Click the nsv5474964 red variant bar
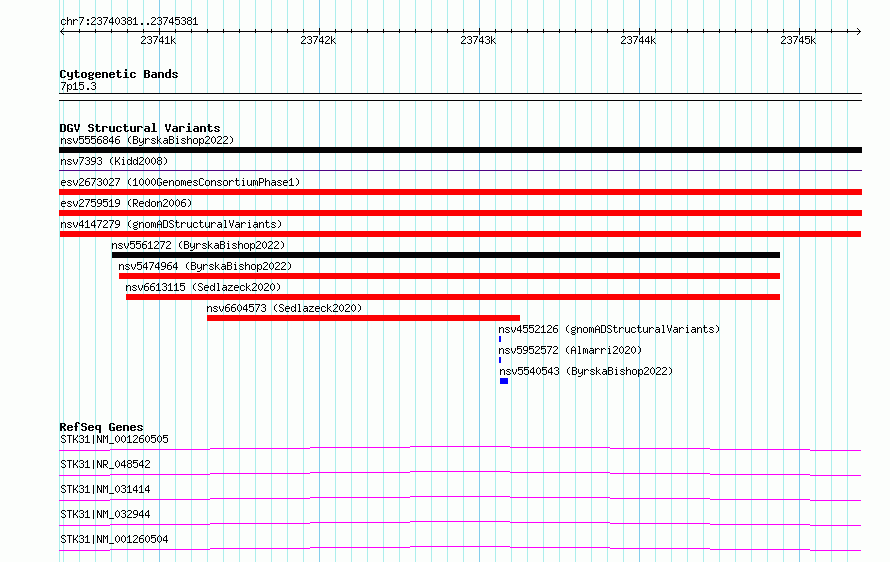The image size is (890, 562). click(x=450, y=276)
